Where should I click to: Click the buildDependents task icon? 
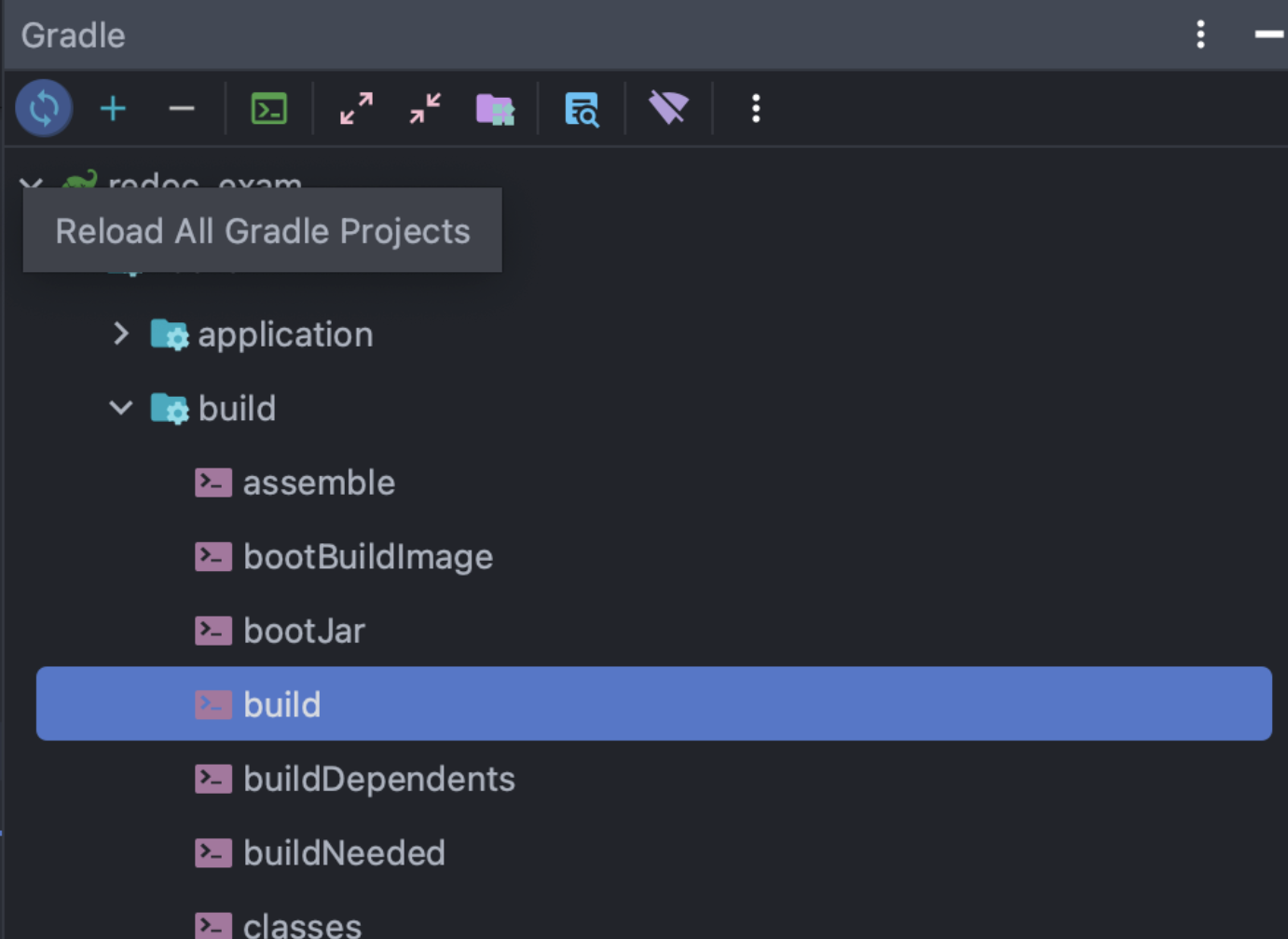pos(213,779)
